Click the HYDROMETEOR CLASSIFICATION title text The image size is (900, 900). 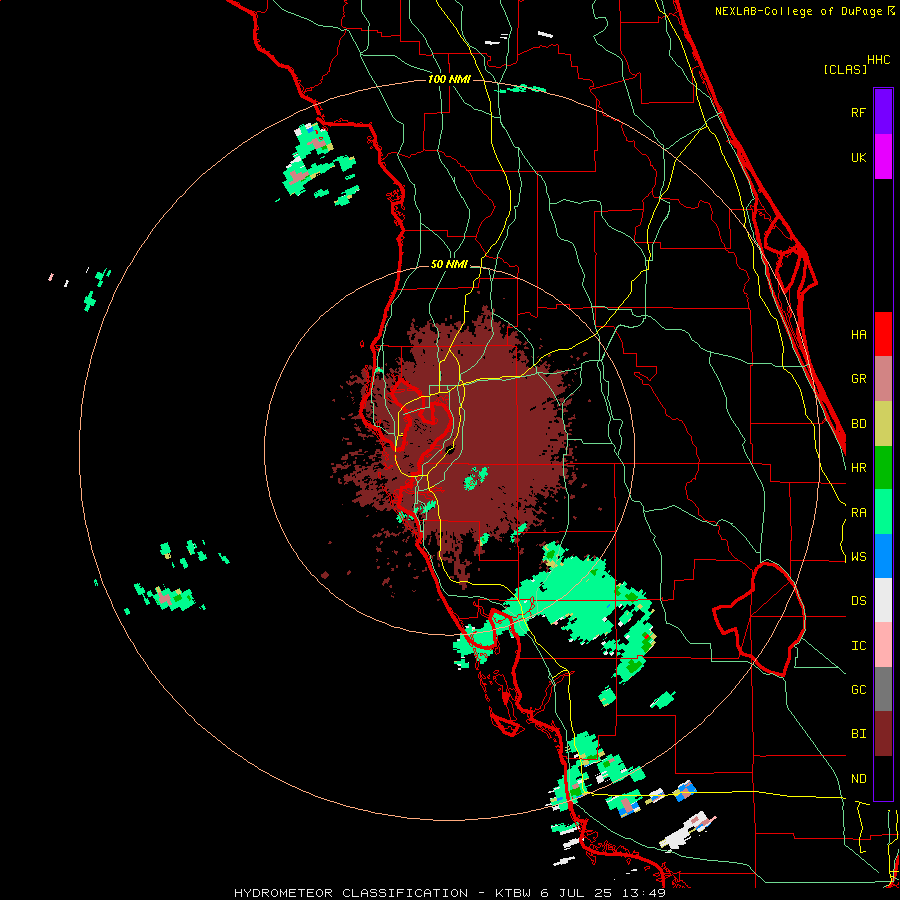[x=351, y=893]
